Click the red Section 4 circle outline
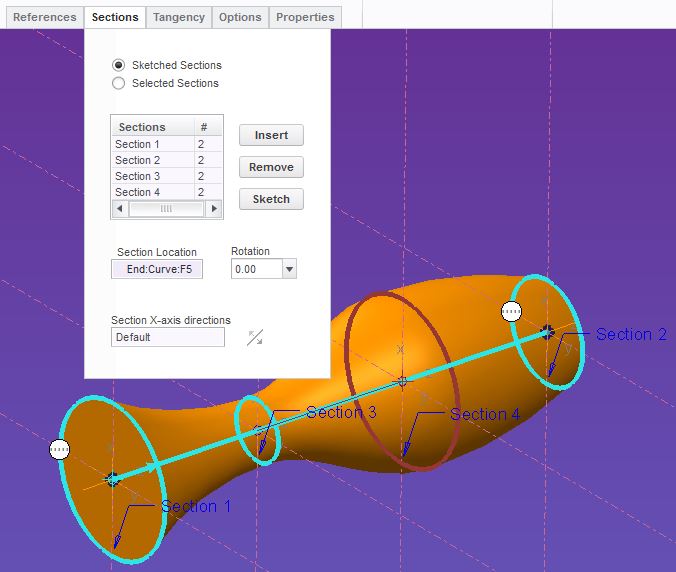The width and height of the screenshot is (676, 572). tap(346, 345)
